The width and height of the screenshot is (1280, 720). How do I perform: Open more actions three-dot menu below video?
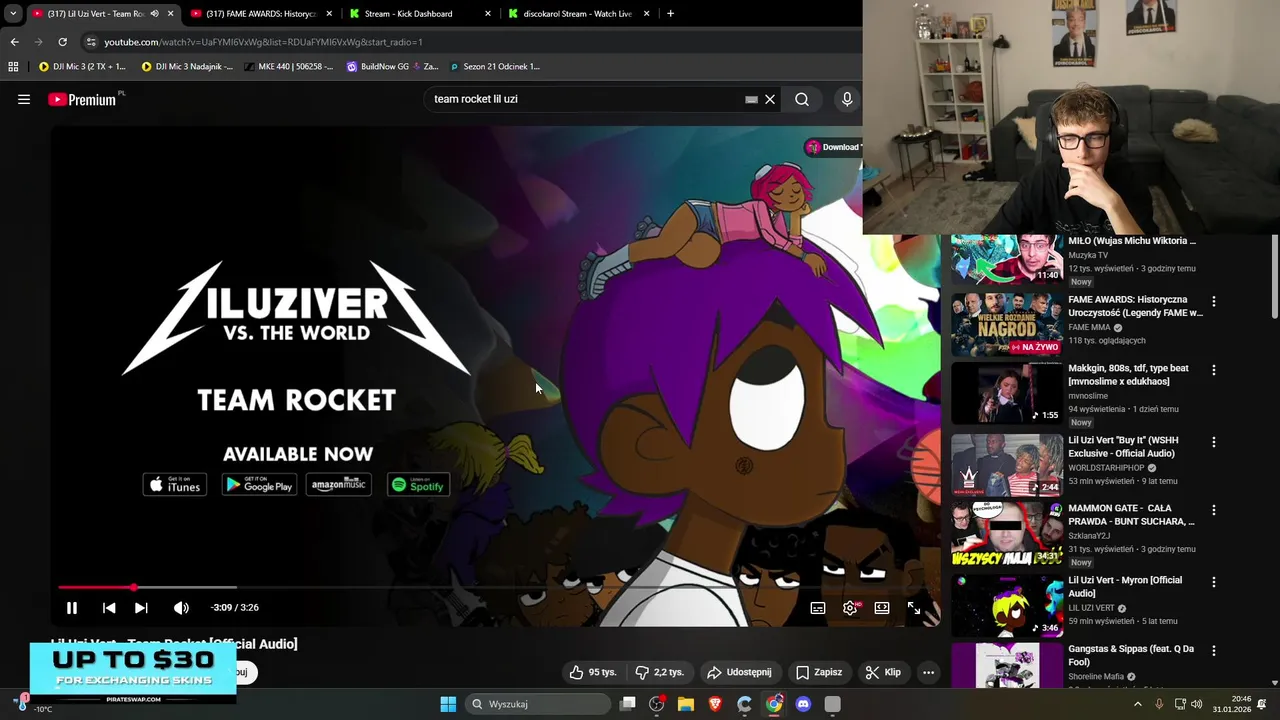[928, 672]
